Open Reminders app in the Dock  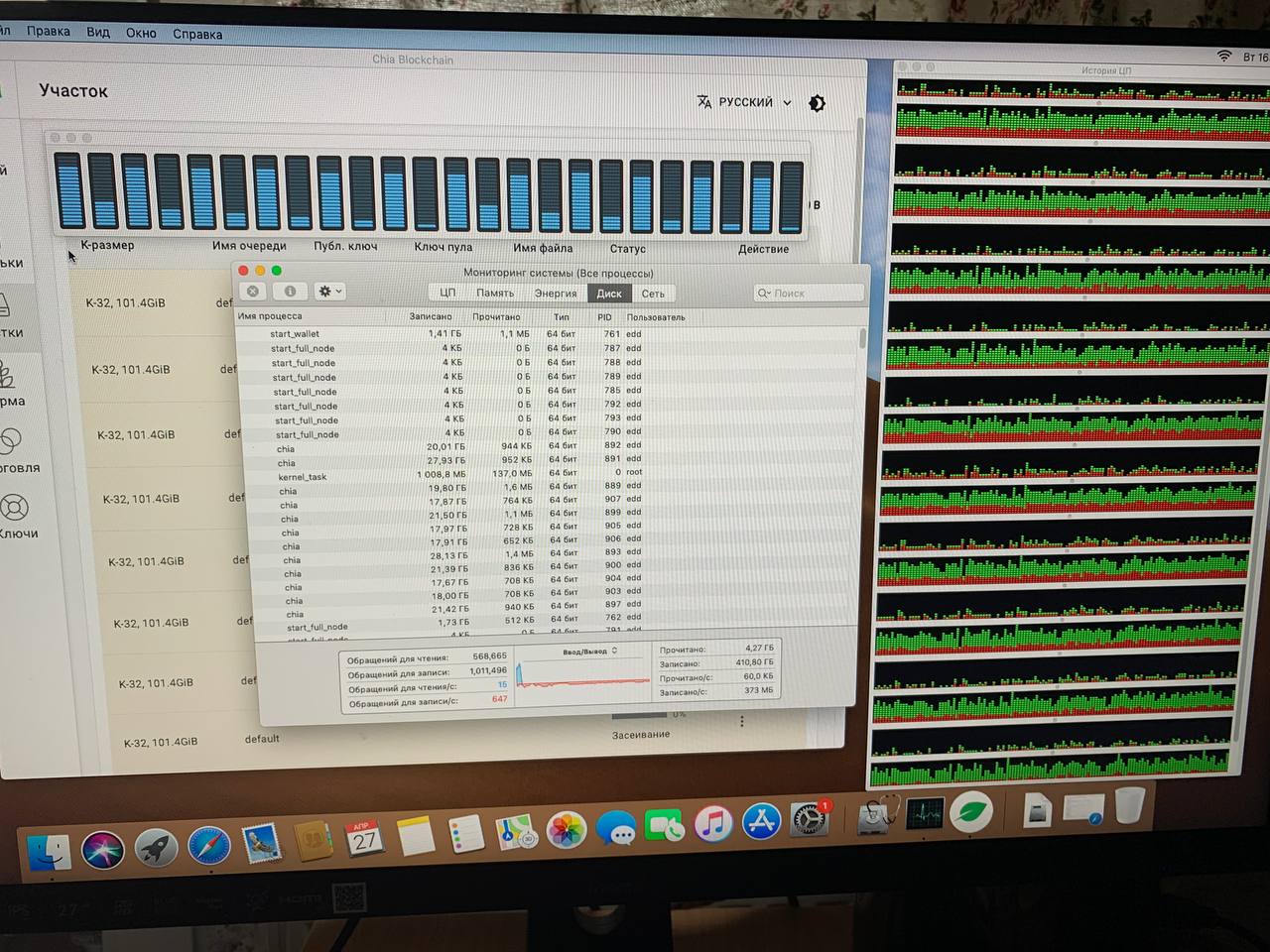(x=465, y=834)
